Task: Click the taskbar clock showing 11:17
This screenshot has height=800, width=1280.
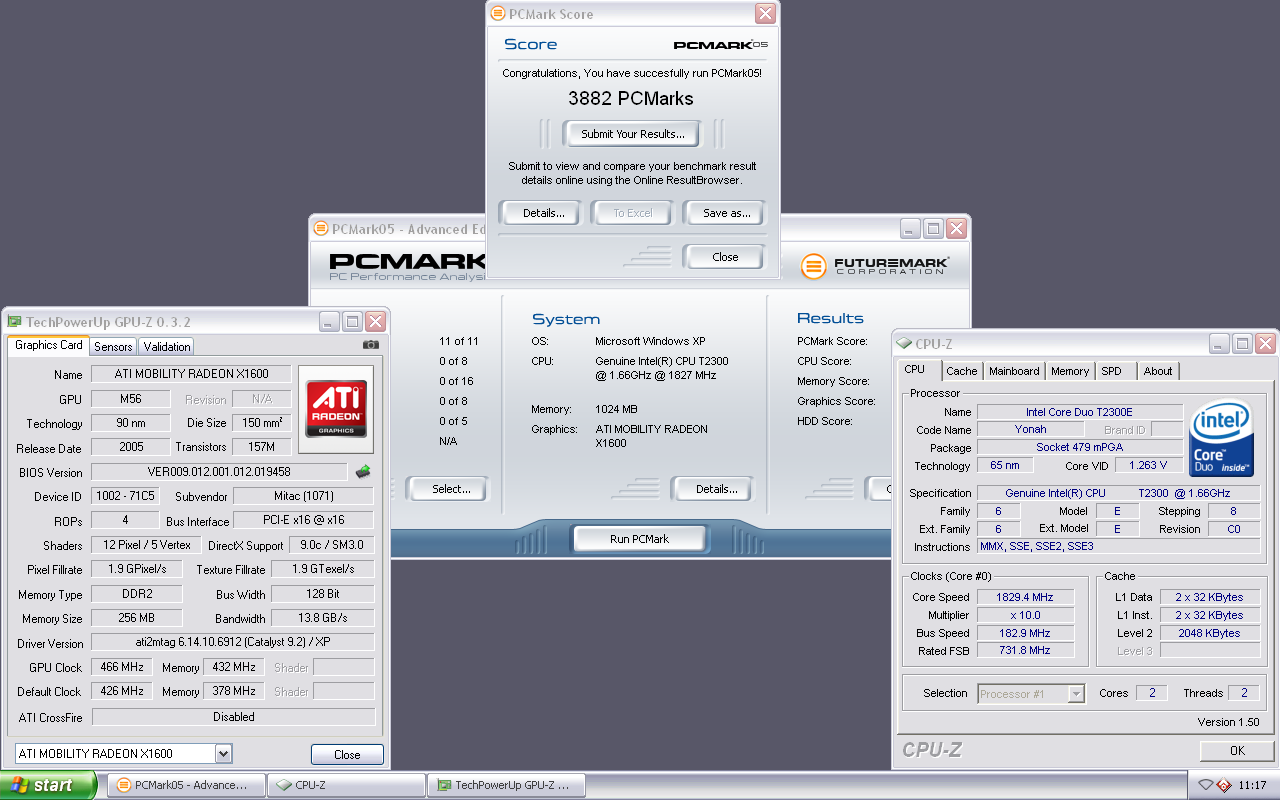Action: coord(1252,785)
